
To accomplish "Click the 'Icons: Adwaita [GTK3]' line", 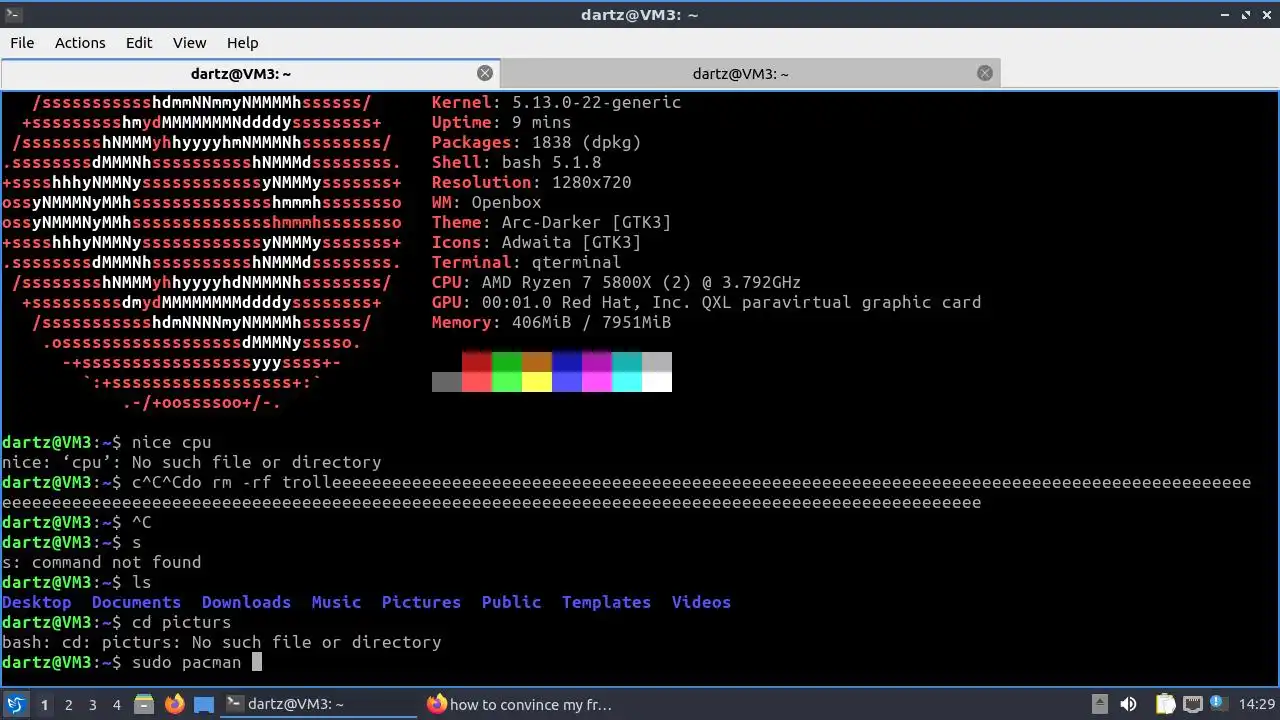I will pos(536,242).
